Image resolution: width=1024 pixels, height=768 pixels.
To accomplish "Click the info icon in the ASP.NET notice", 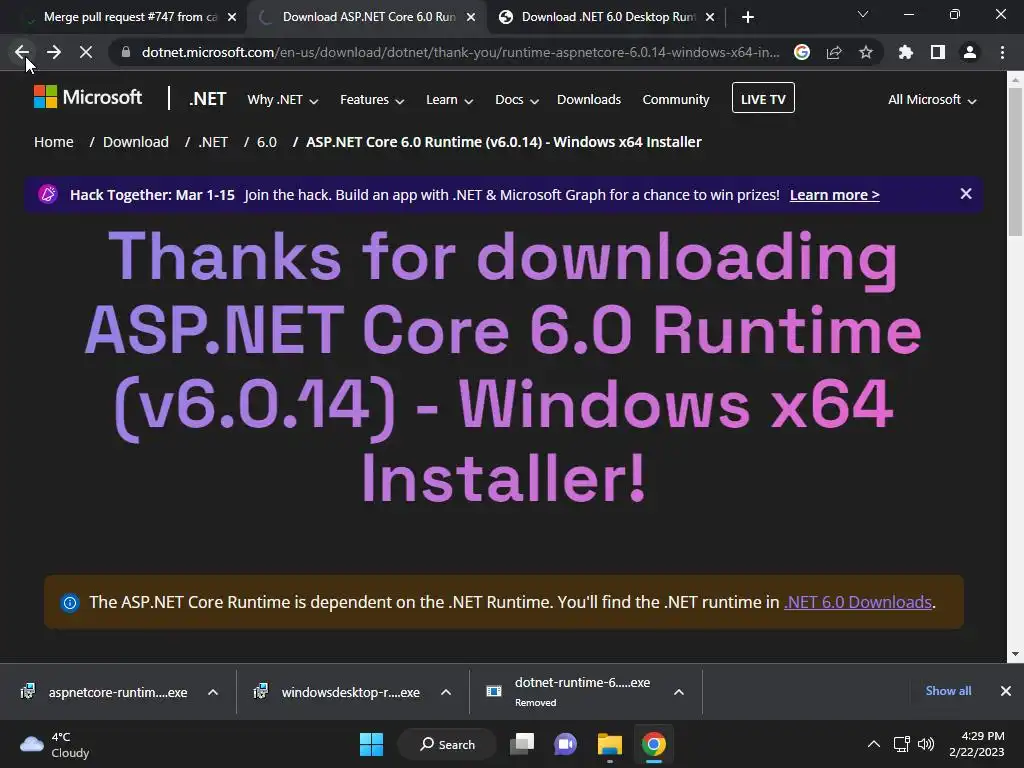I will coord(70,602).
